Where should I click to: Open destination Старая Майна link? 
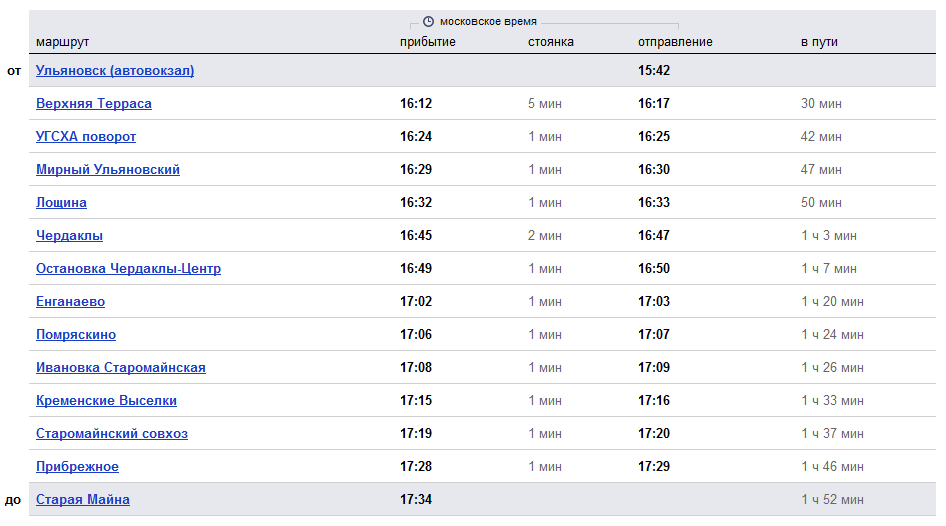[x=83, y=499]
